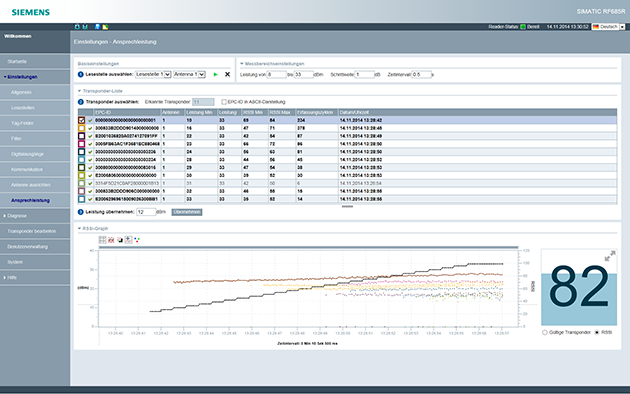
Task: Toggle the grid icon in graph toolbar
Action: [102, 240]
